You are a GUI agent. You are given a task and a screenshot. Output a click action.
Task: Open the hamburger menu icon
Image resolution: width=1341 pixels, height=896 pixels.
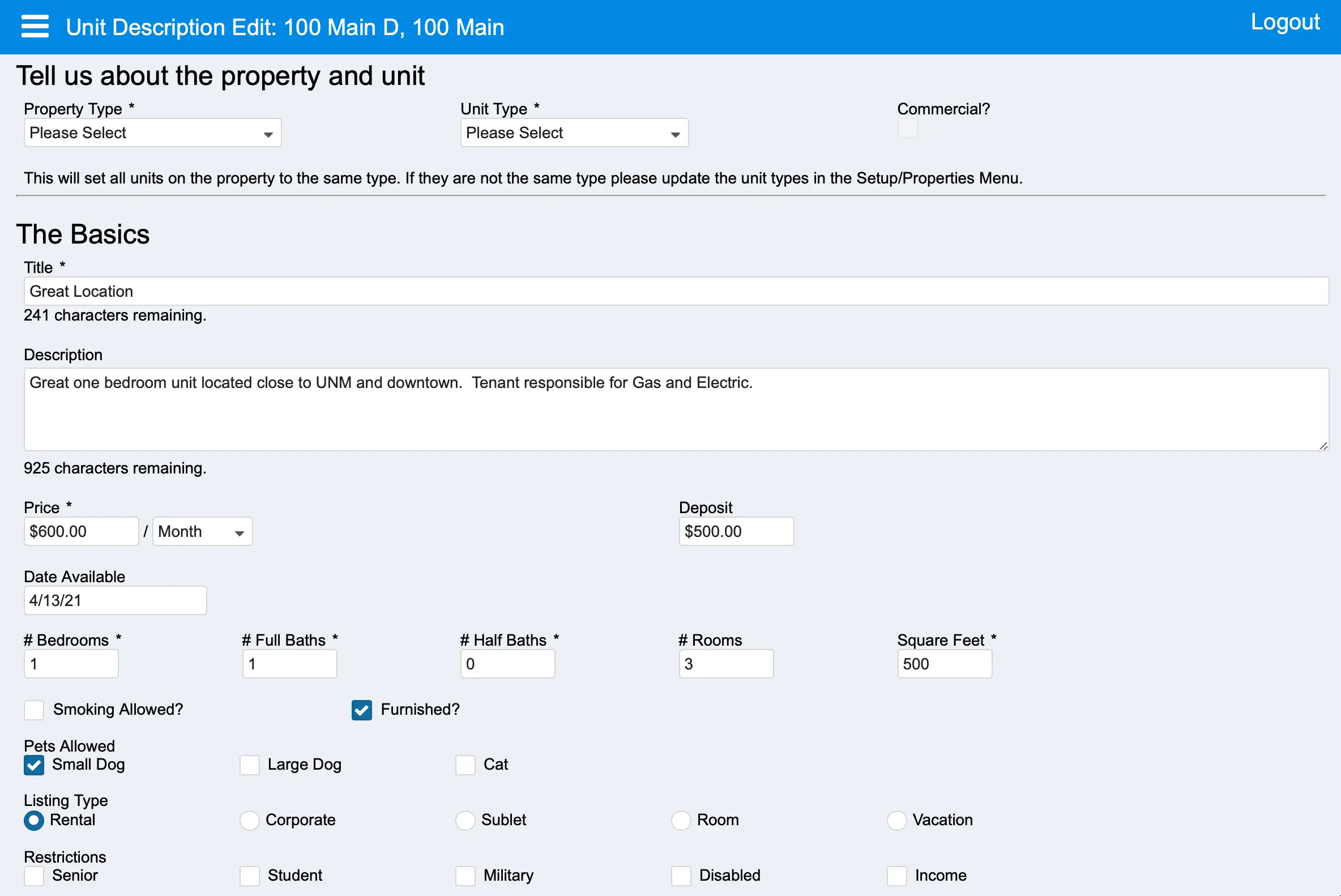click(35, 27)
